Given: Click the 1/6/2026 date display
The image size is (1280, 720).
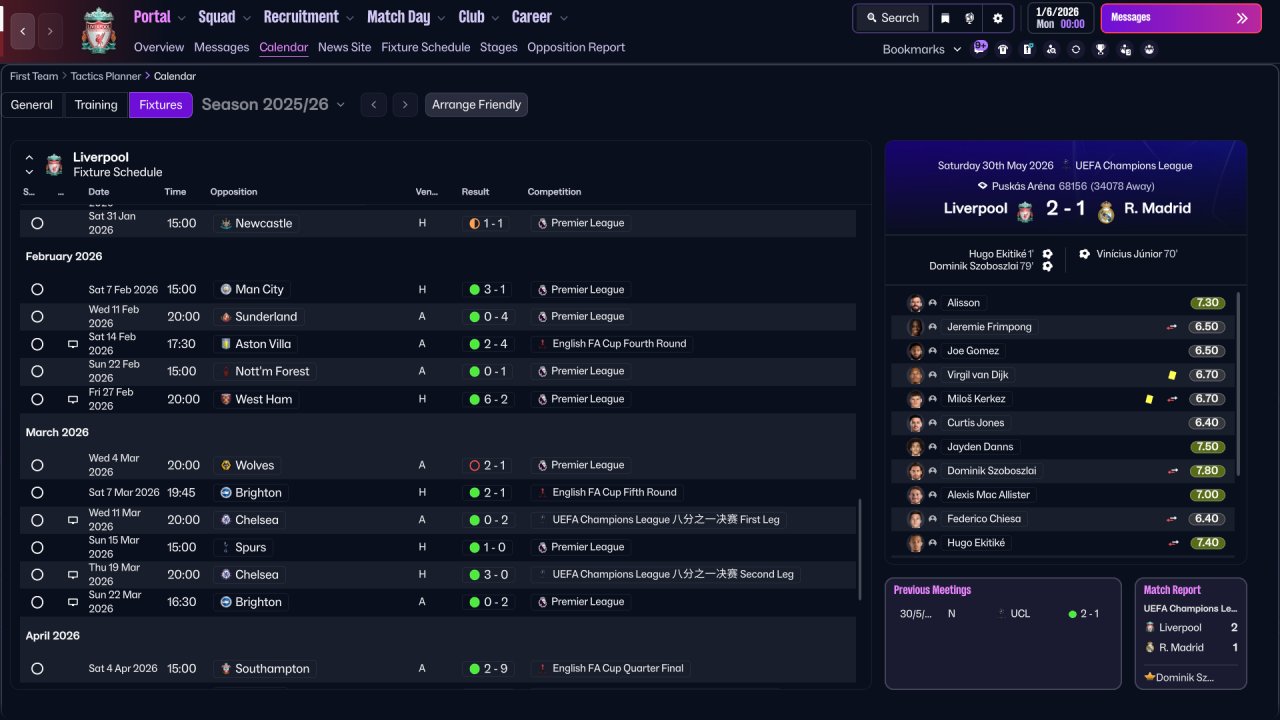Looking at the screenshot, I should [x=1058, y=18].
